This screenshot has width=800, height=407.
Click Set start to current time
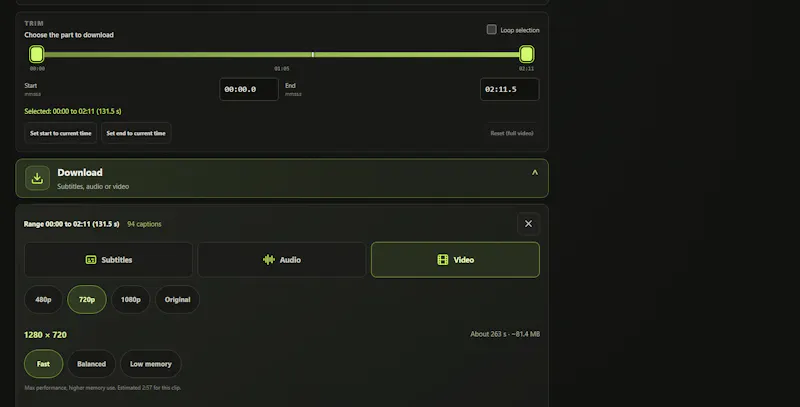(x=61, y=133)
